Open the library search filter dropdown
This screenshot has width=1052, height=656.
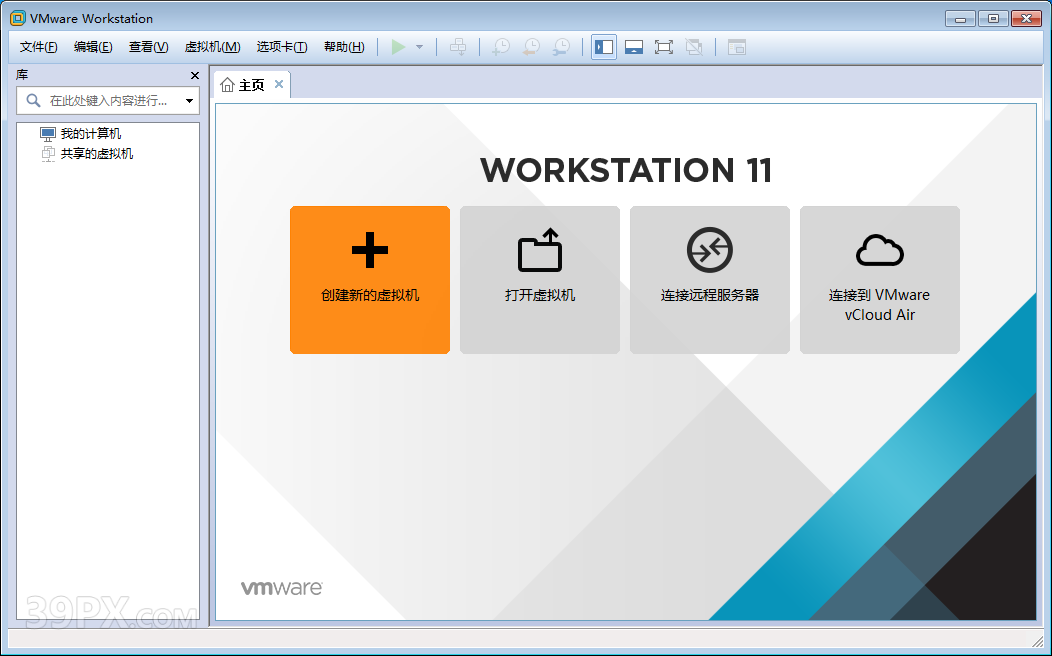point(190,101)
